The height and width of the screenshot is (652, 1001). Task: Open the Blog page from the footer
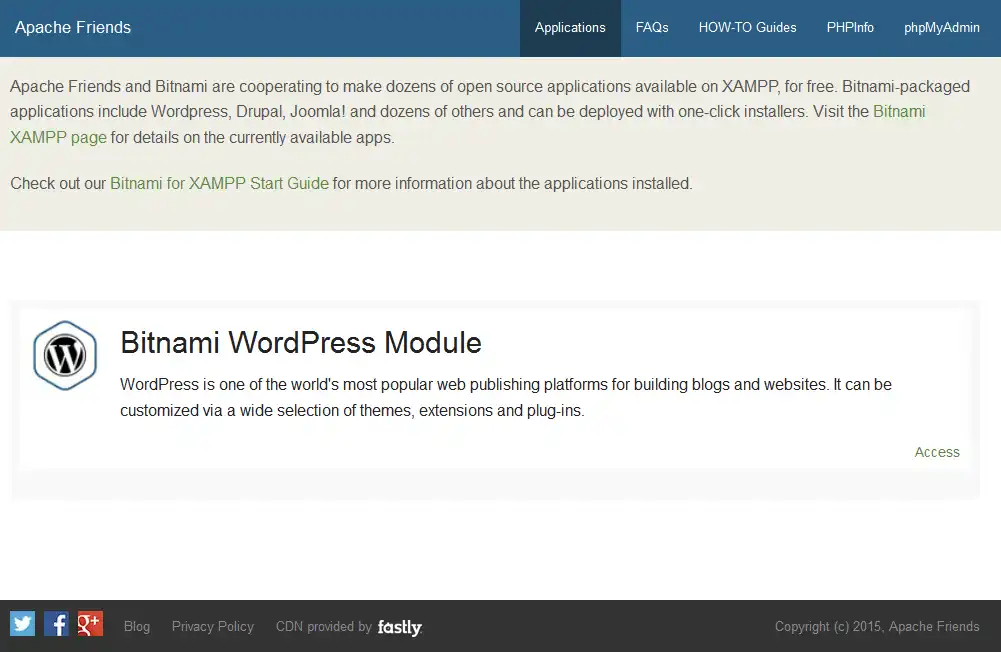click(136, 626)
